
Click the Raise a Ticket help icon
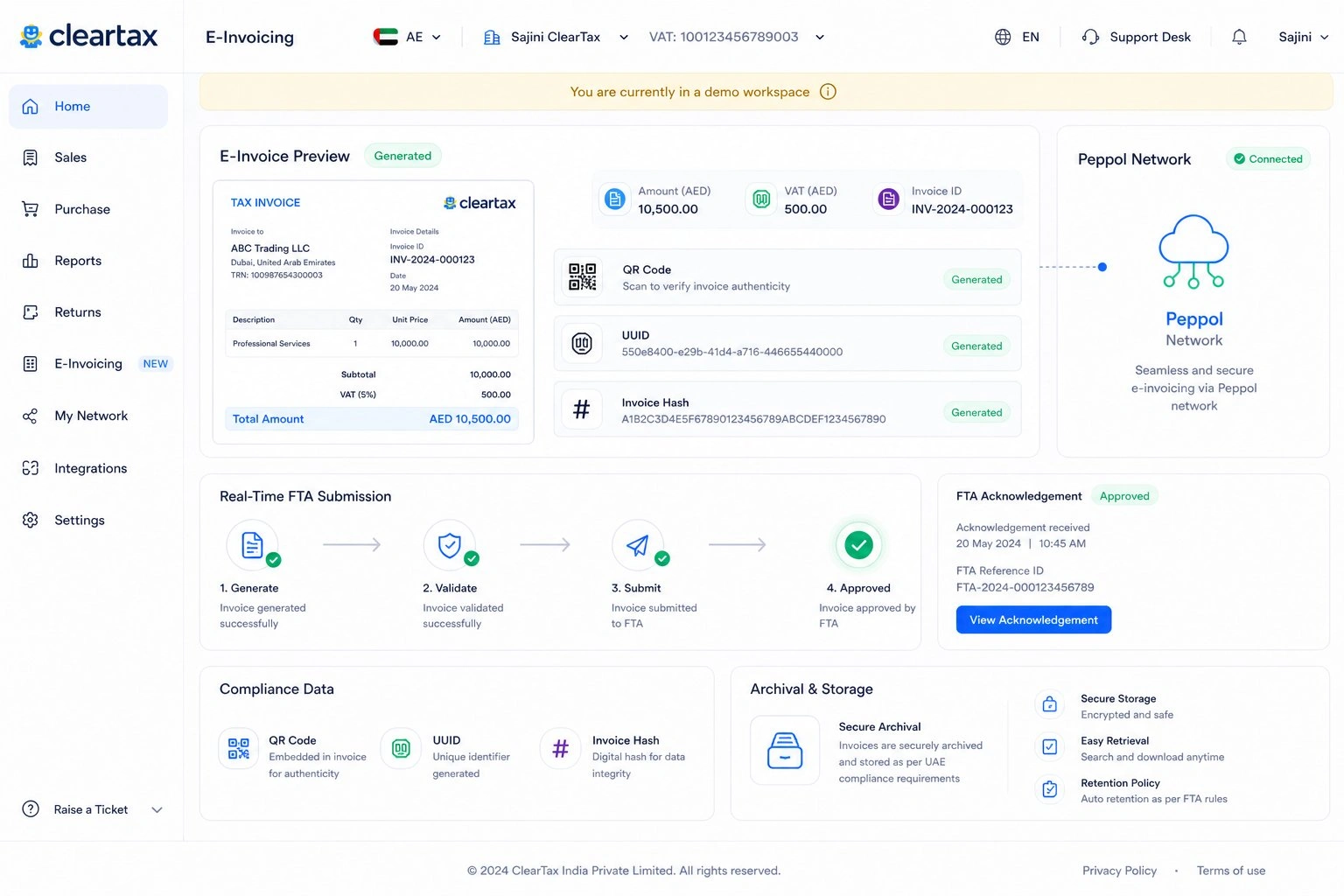[x=31, y=809]
